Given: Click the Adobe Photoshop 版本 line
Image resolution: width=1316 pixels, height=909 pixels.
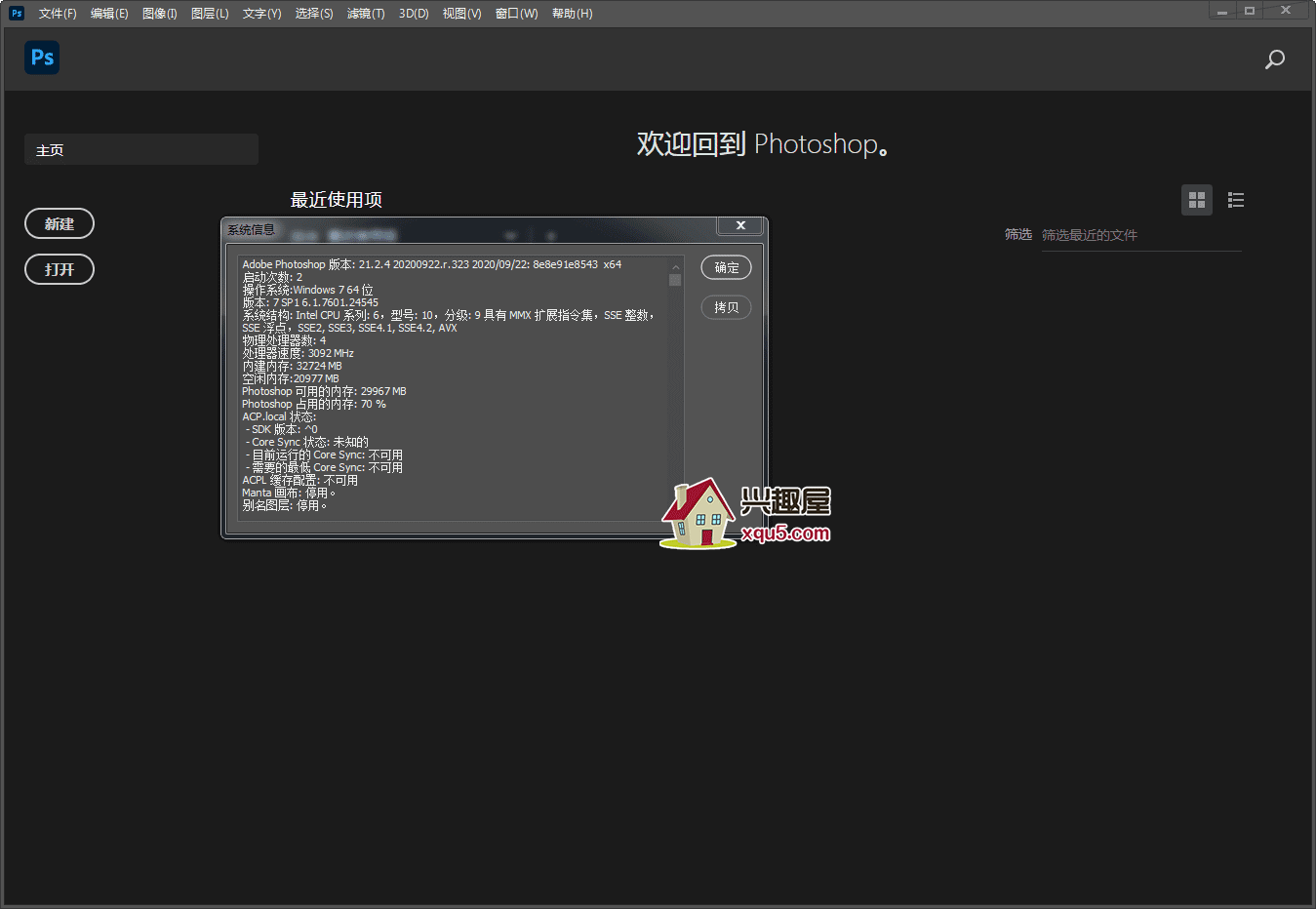Looking at the screenshot, I should [432, 264].
